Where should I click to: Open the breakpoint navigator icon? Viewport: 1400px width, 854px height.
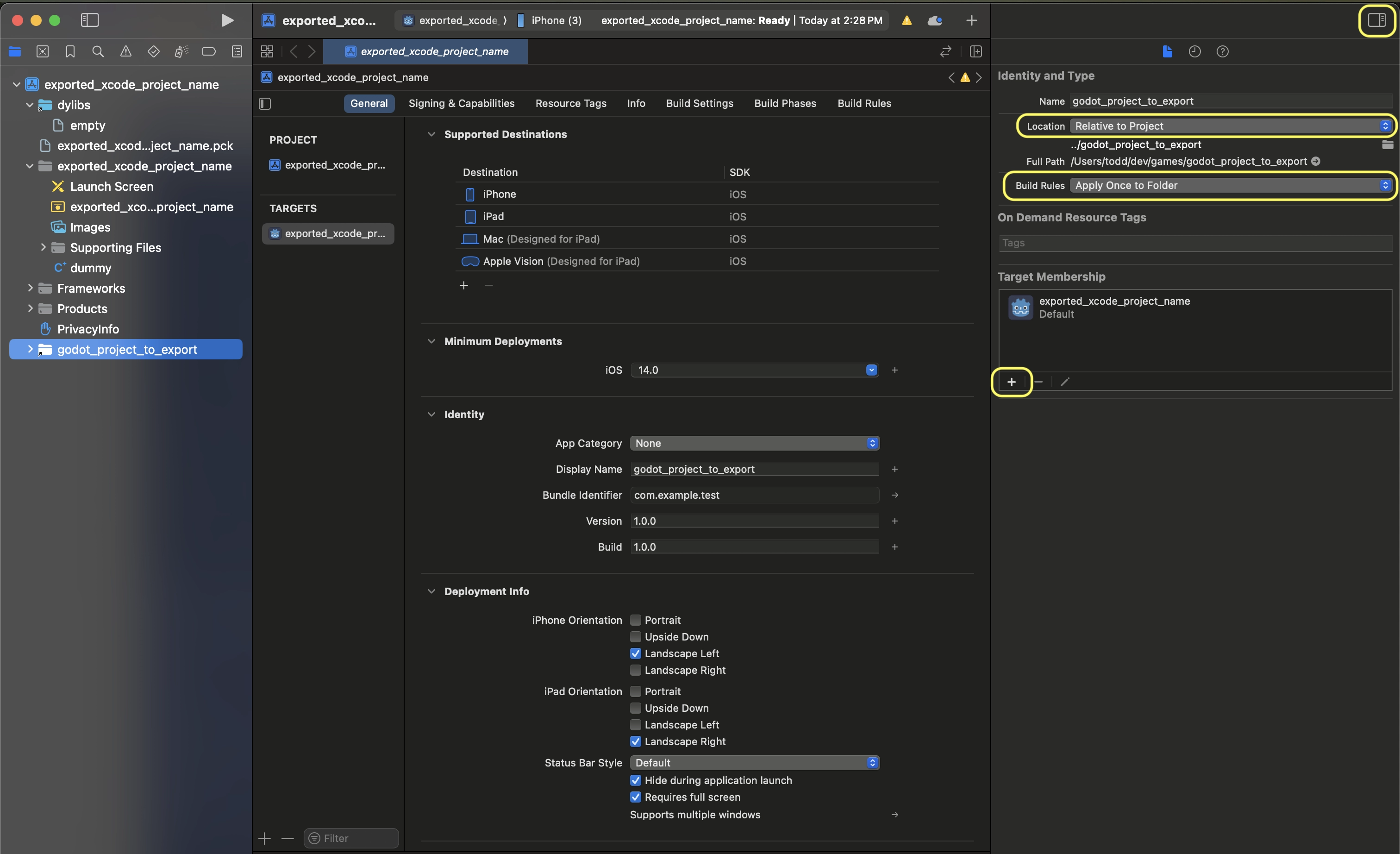click(x=209, y=52)
